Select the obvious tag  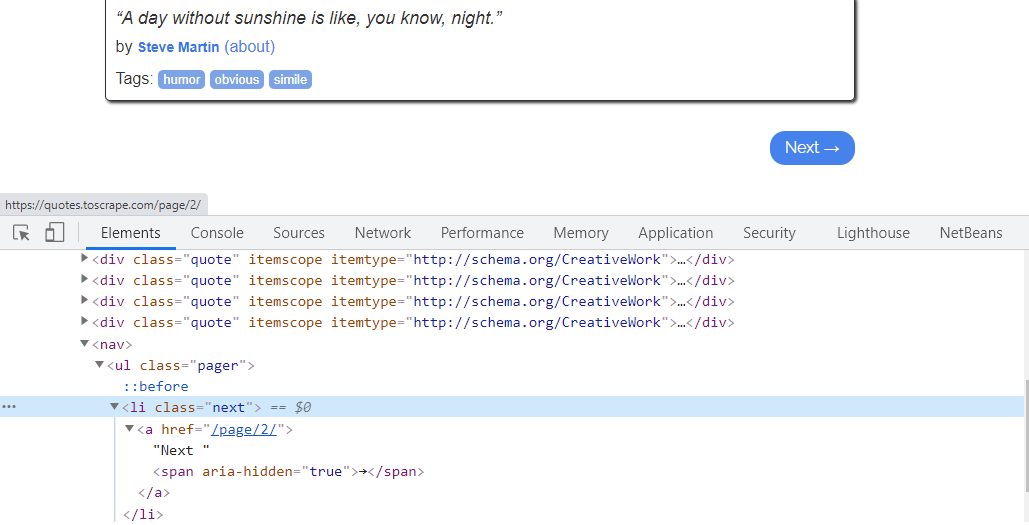(x=237, y=80)
